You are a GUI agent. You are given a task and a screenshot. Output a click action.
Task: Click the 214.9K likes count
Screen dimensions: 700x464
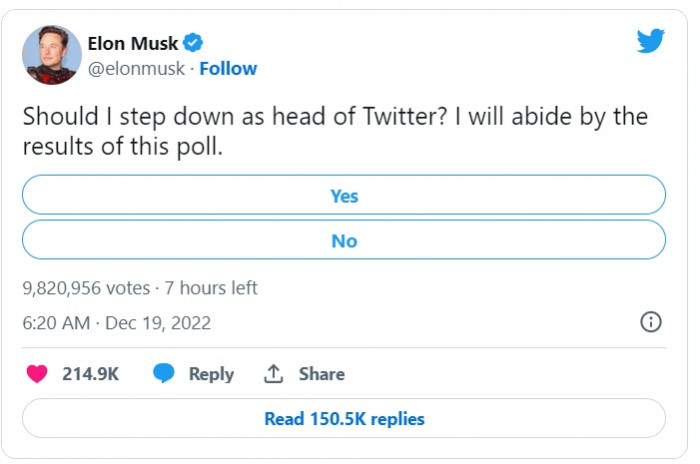point(91,374)
